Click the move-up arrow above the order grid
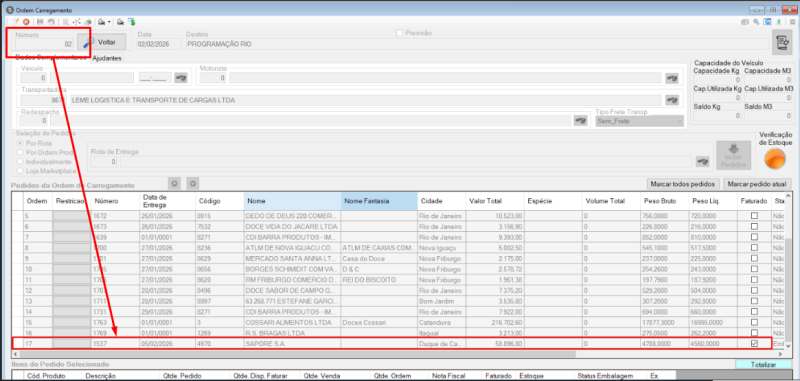800x381 pixels. pyautogui.click(x=174, y=183)
